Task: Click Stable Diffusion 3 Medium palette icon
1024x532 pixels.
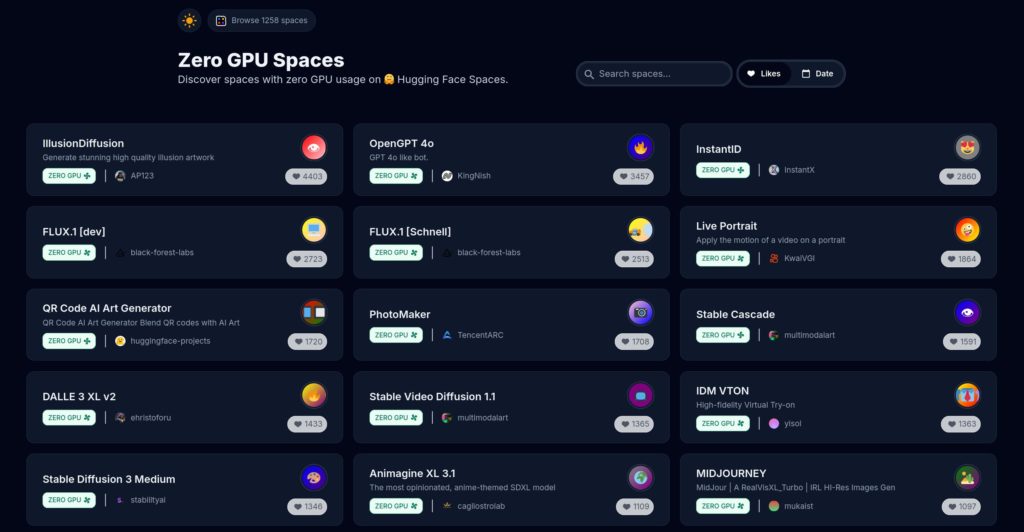Action: pos(314,478)
